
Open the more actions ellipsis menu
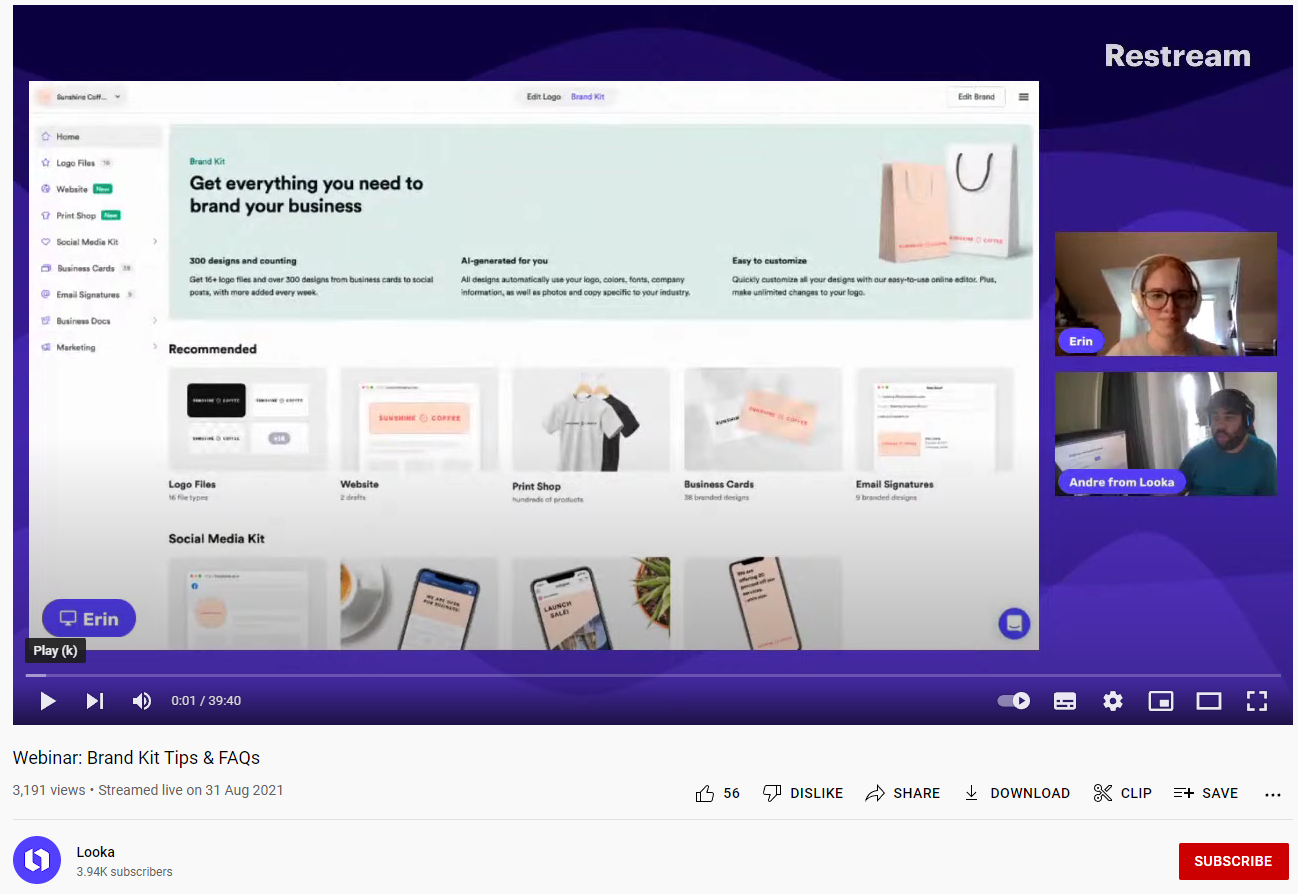tap(1273, 794)
